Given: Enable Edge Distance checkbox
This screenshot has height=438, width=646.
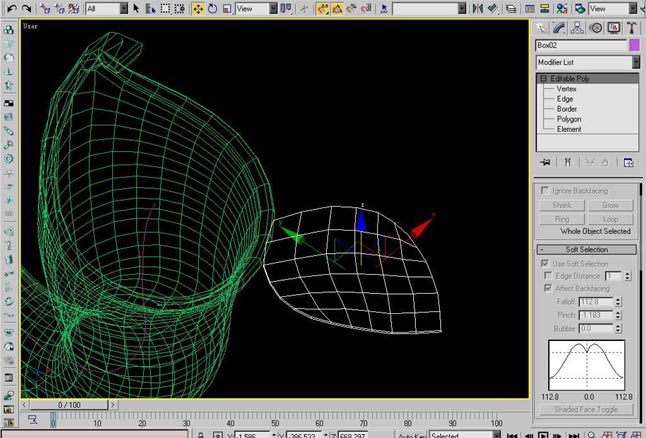Looking at the screenshot, I should pos(548,275).
